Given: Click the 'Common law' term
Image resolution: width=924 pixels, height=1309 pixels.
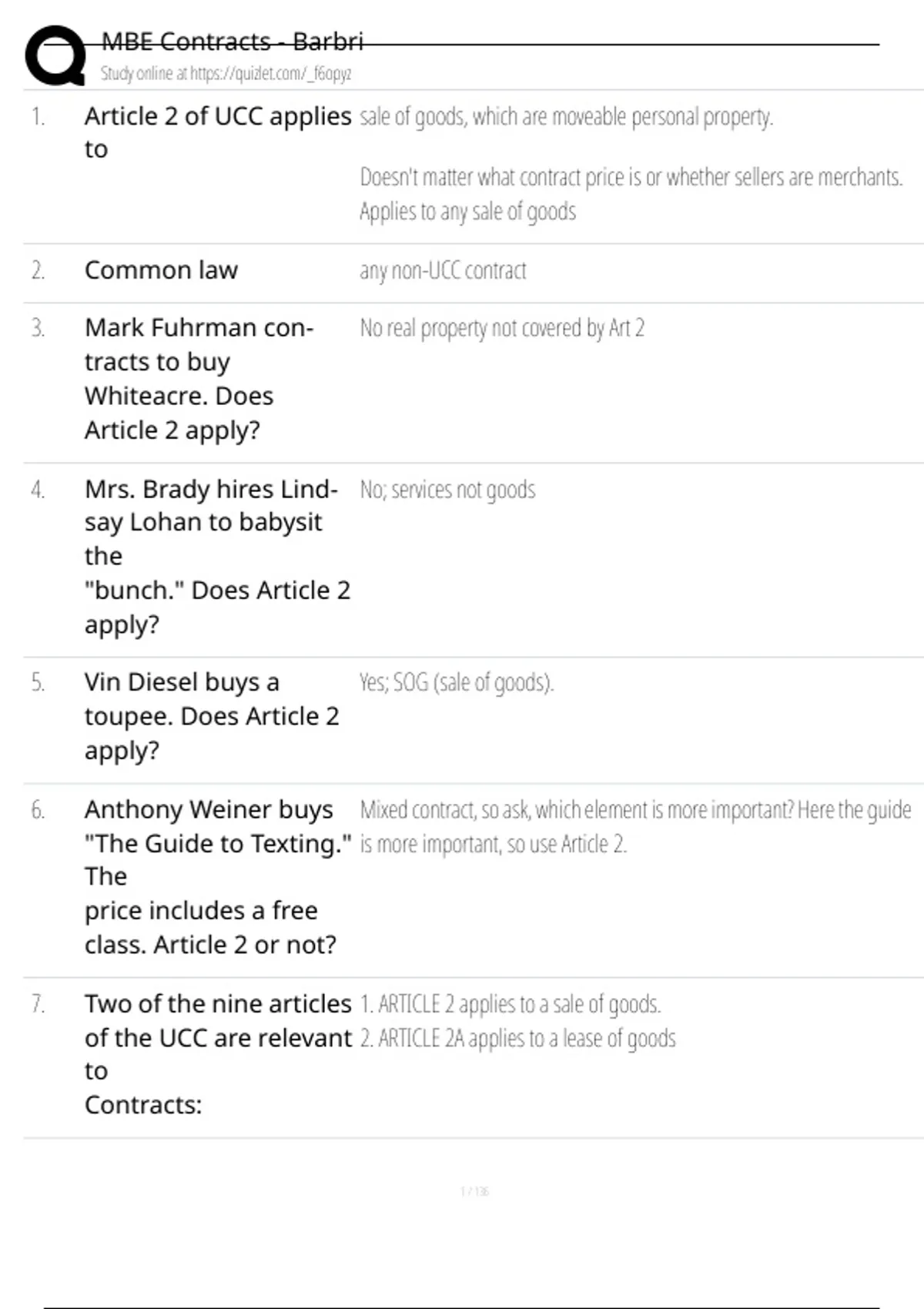Looking at the screenshot, I should (161, 270).
